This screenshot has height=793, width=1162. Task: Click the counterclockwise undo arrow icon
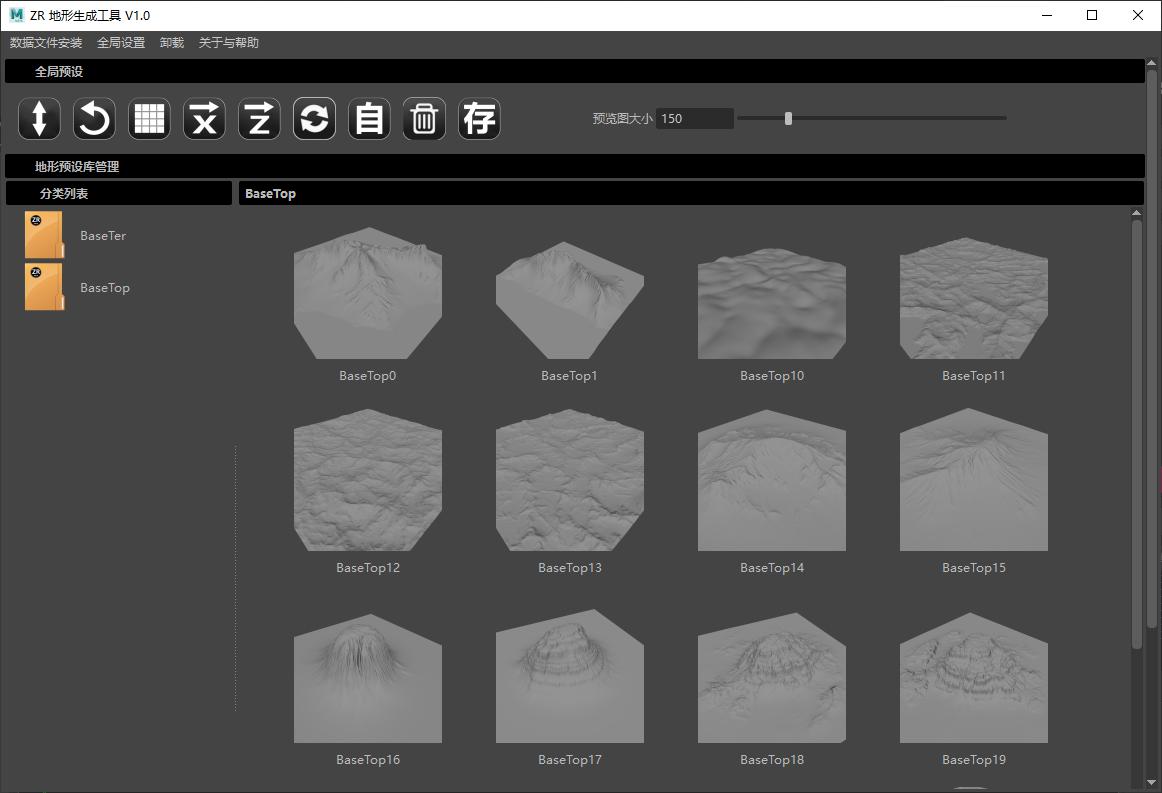94,119
